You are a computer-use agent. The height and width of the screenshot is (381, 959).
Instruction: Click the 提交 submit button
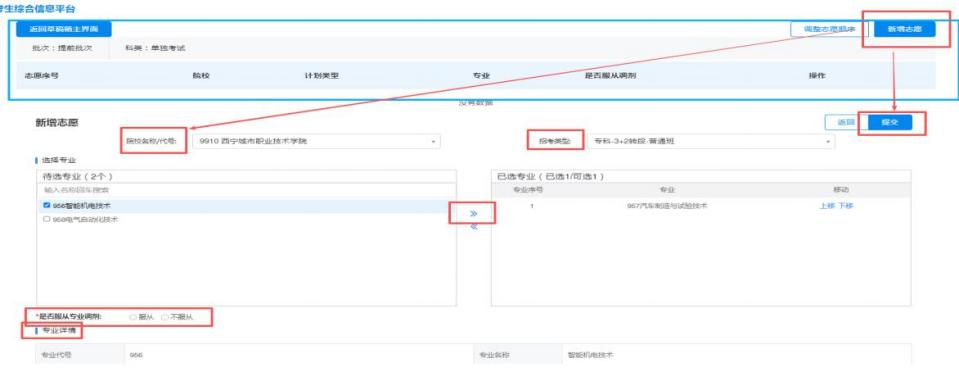[889, 122]
